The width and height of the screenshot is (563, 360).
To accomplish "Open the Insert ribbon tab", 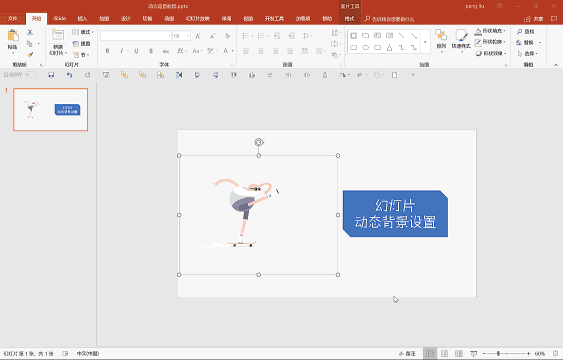I will [x=82, y=19].
